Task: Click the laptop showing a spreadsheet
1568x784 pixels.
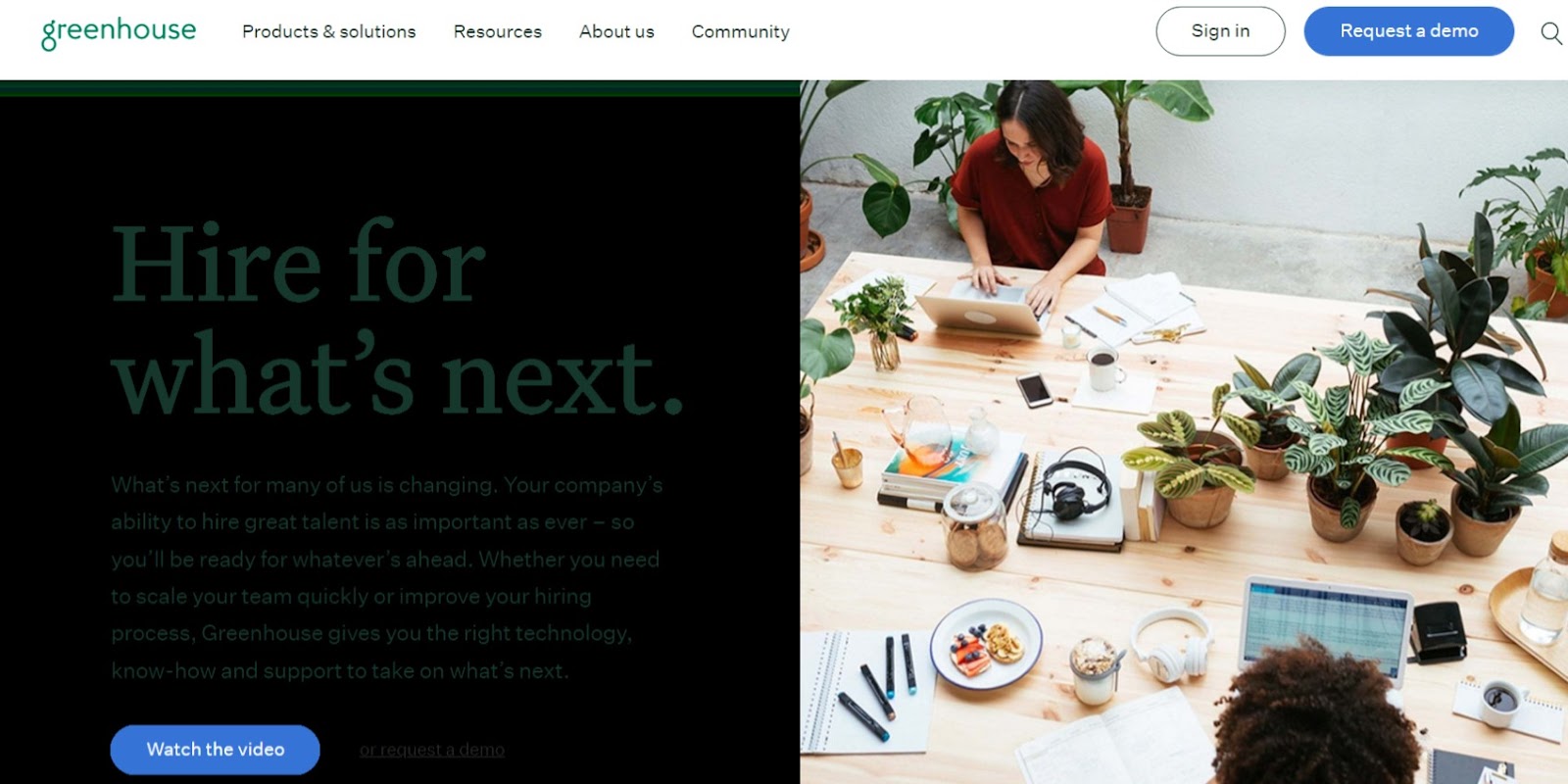Action: (1323, 627)
